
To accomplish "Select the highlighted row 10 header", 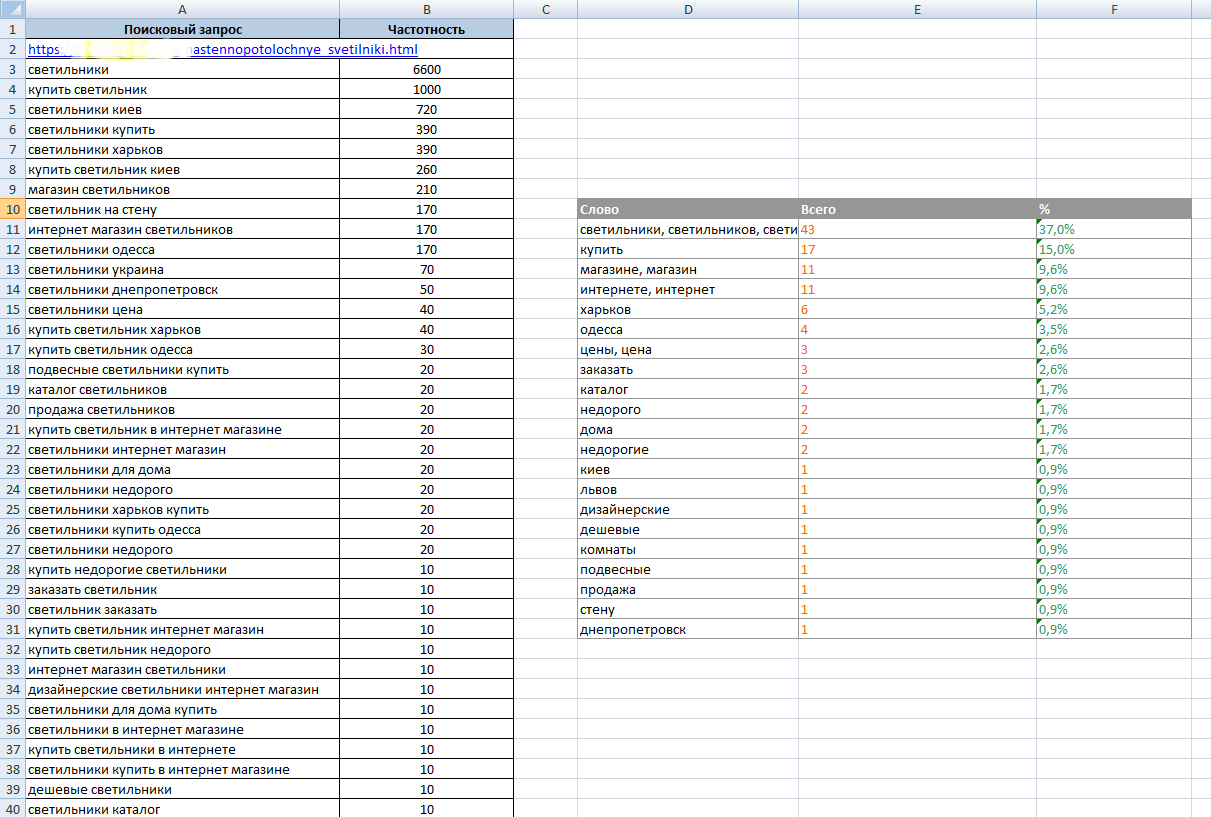I will click(11, 210).
